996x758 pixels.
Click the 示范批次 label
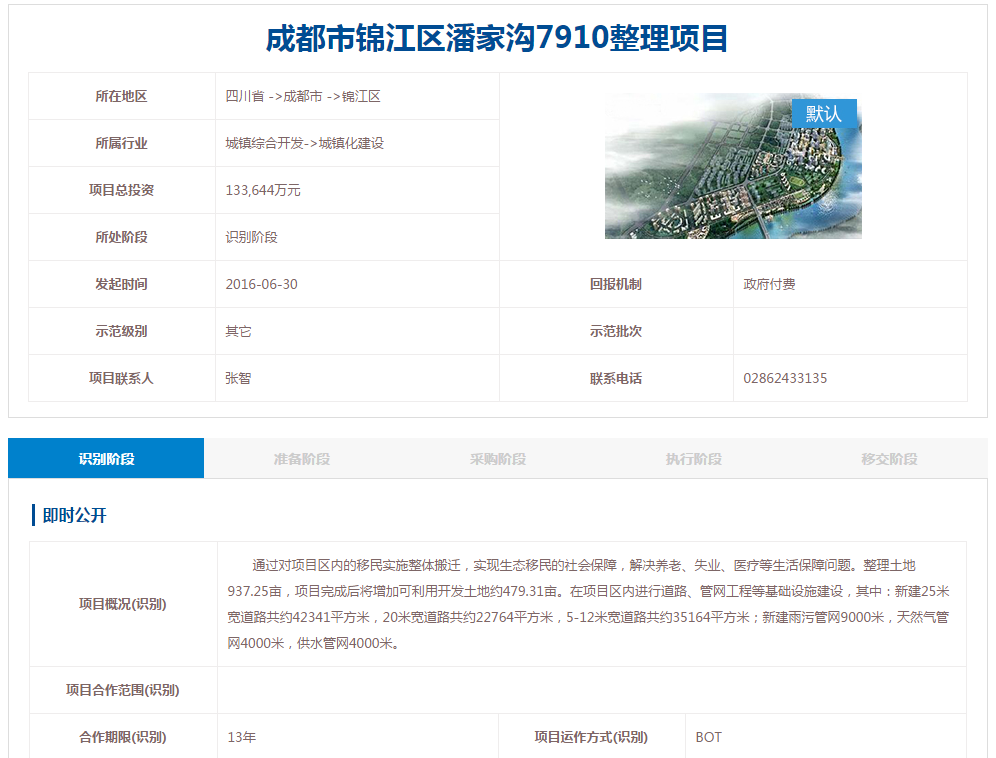(616, 332)
